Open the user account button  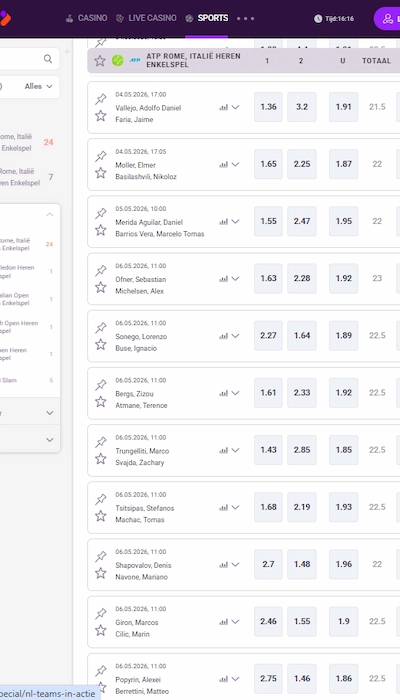pyautogui.click(x=388, y=19)
